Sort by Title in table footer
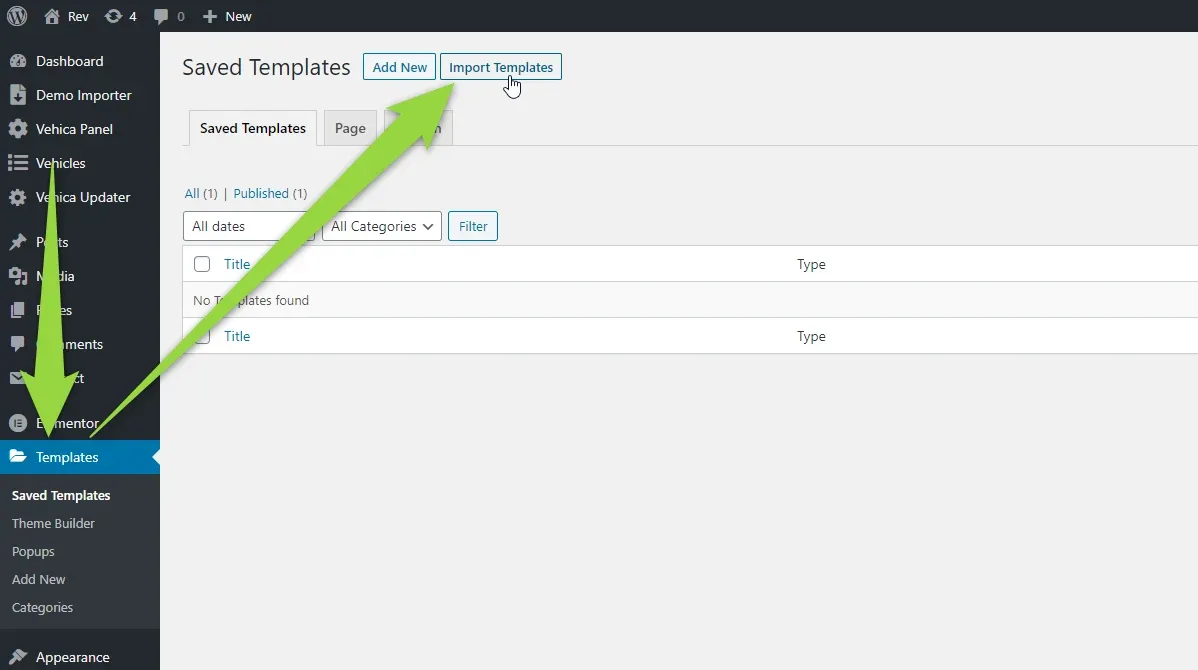The image size is (1198, 670). click(237, 336)
